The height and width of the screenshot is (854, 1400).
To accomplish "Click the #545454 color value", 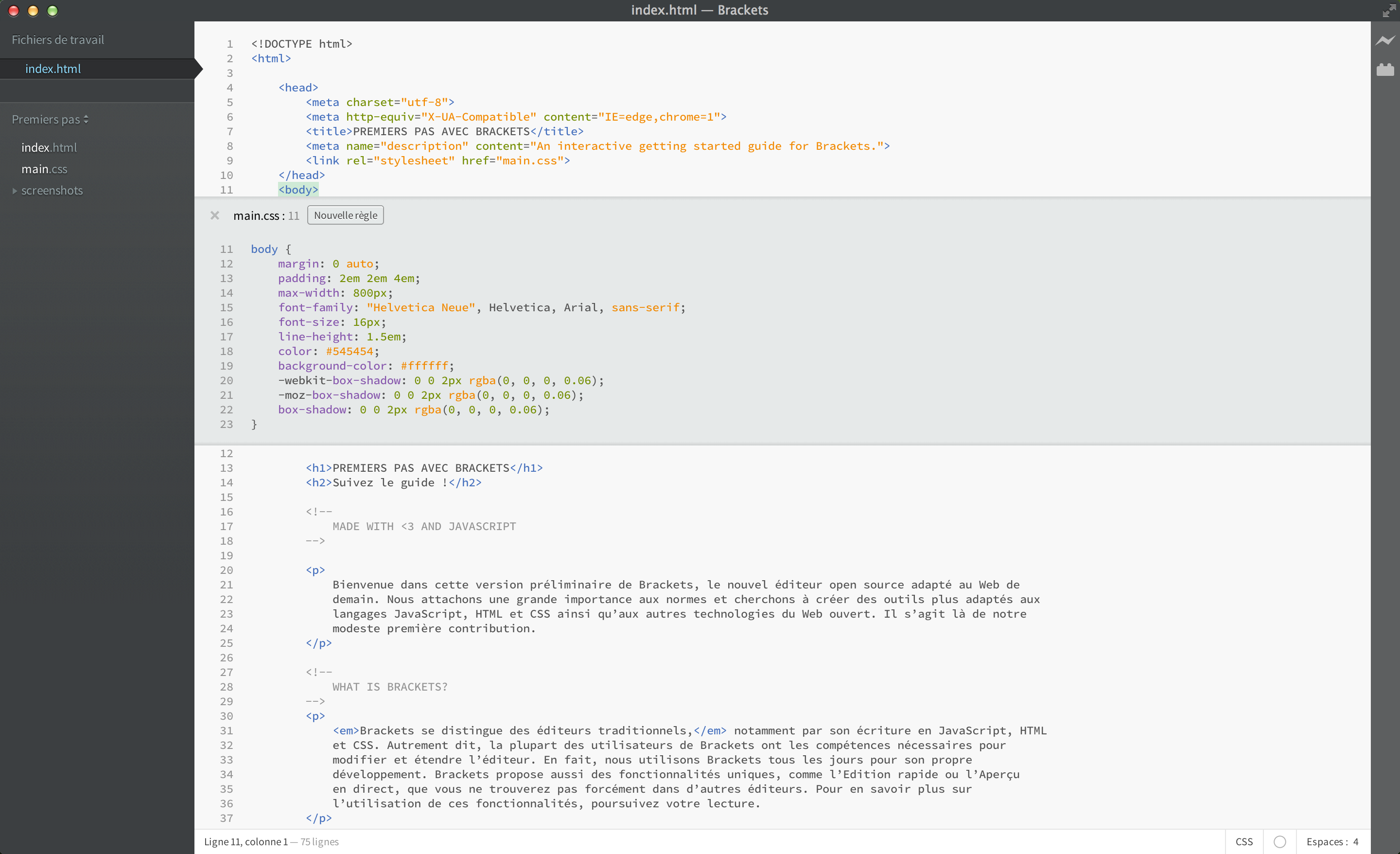I will (x=350, y=352).
